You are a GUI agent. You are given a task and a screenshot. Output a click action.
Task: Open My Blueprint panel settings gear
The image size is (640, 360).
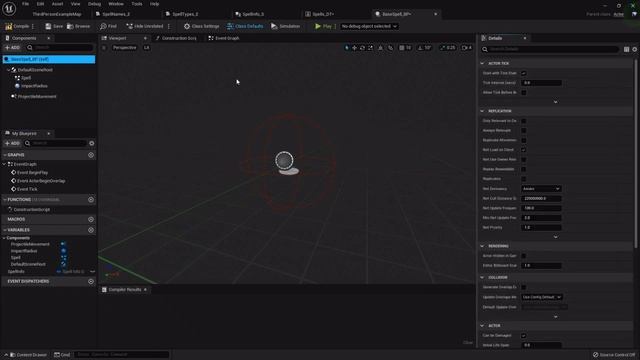[x=91, y=143]
